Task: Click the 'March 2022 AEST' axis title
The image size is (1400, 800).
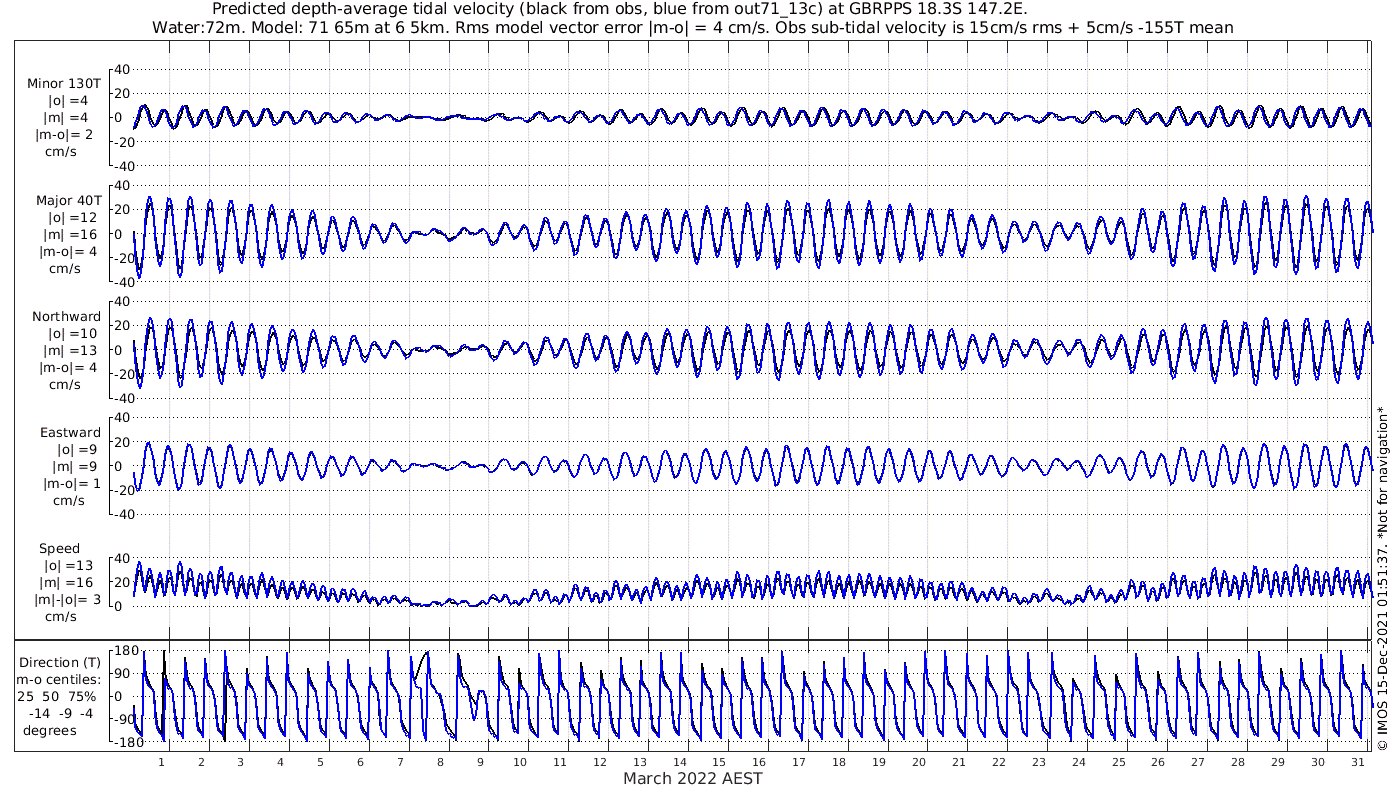Action: point(693,778)
